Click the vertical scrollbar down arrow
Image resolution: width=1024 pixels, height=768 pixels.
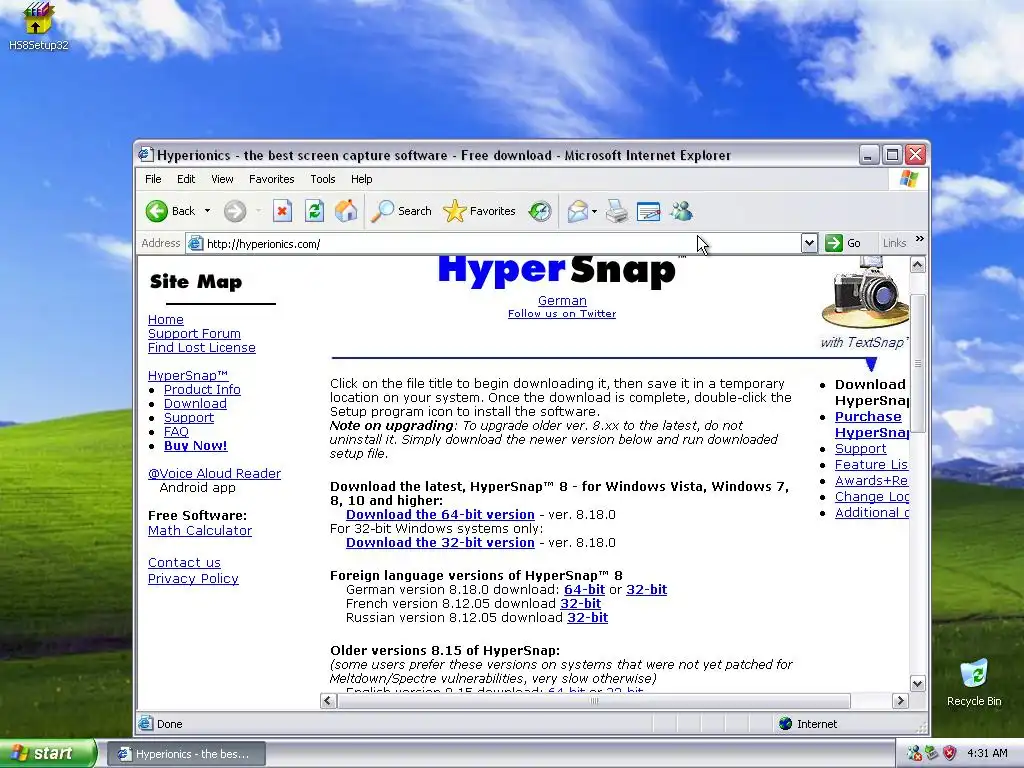(x=918, y=684)
